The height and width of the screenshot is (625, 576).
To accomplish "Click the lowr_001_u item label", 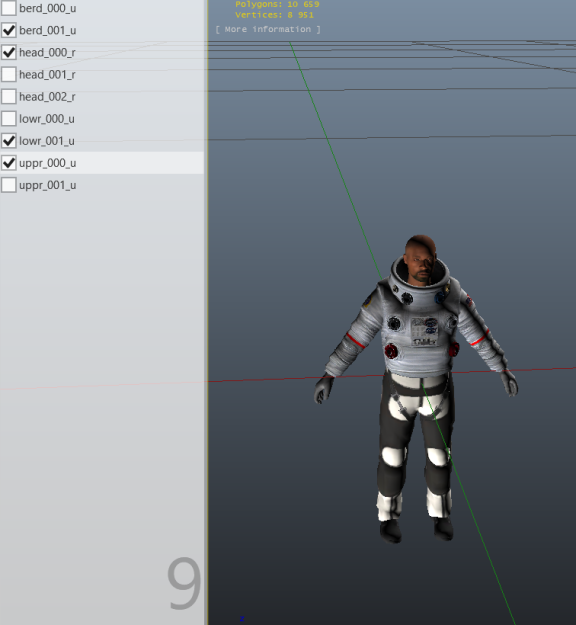I will (47, 141).
